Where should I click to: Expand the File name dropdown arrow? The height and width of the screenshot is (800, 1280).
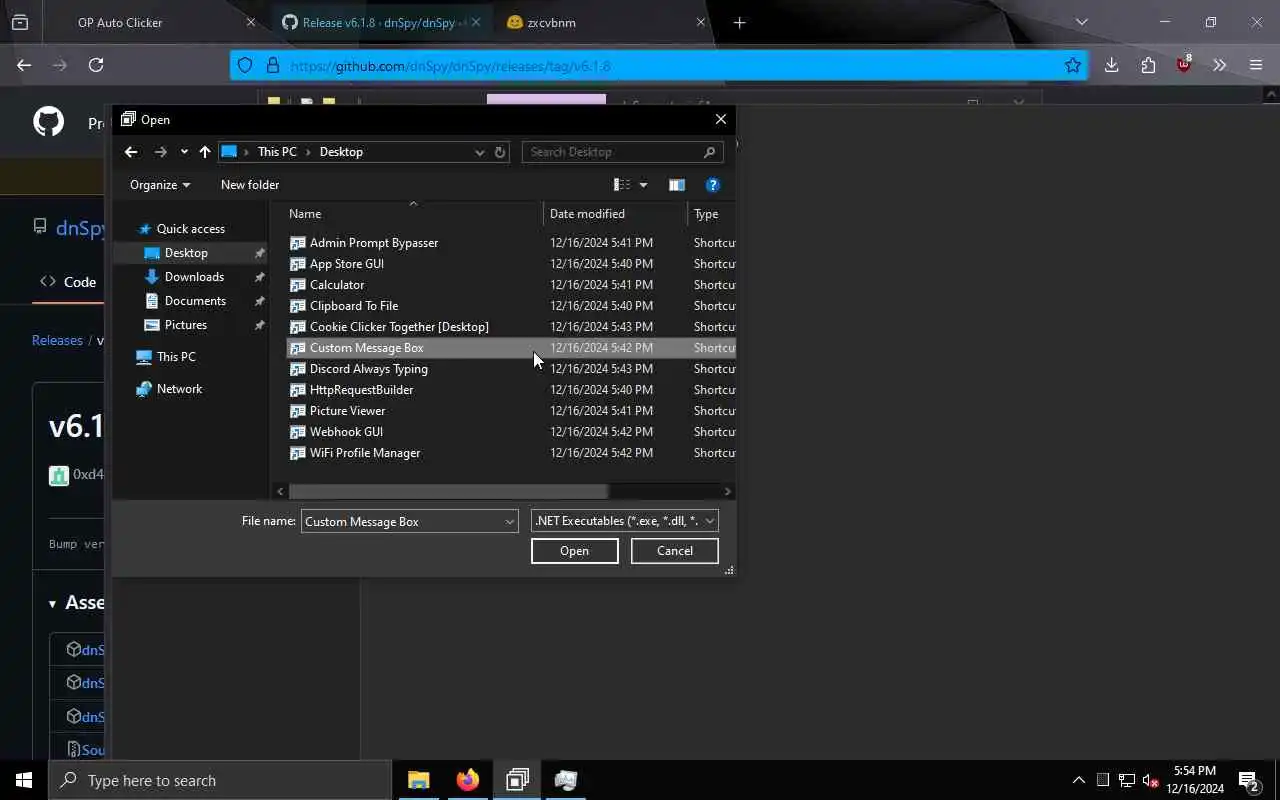(510, 522)
